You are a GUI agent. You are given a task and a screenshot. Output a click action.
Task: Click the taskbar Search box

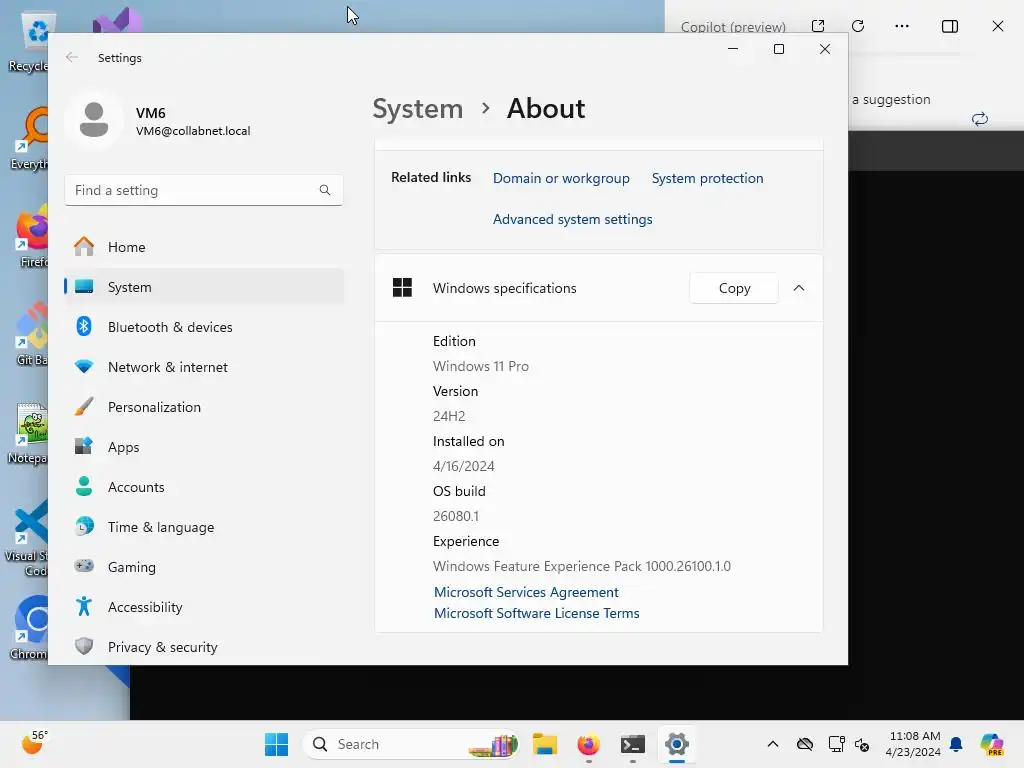pyautogui.click(x=411, y=744)
